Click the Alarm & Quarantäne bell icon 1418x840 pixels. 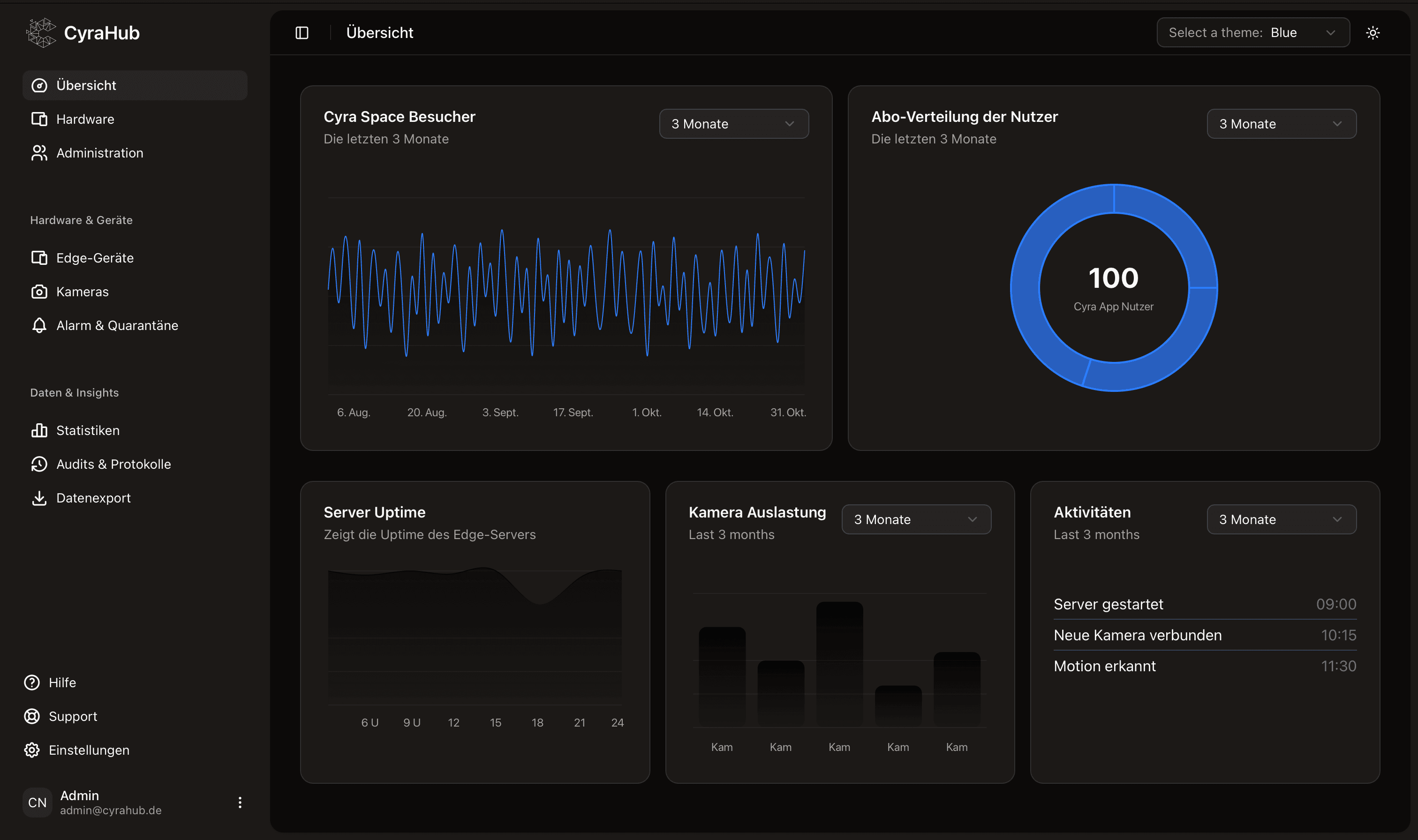[39, 325]
